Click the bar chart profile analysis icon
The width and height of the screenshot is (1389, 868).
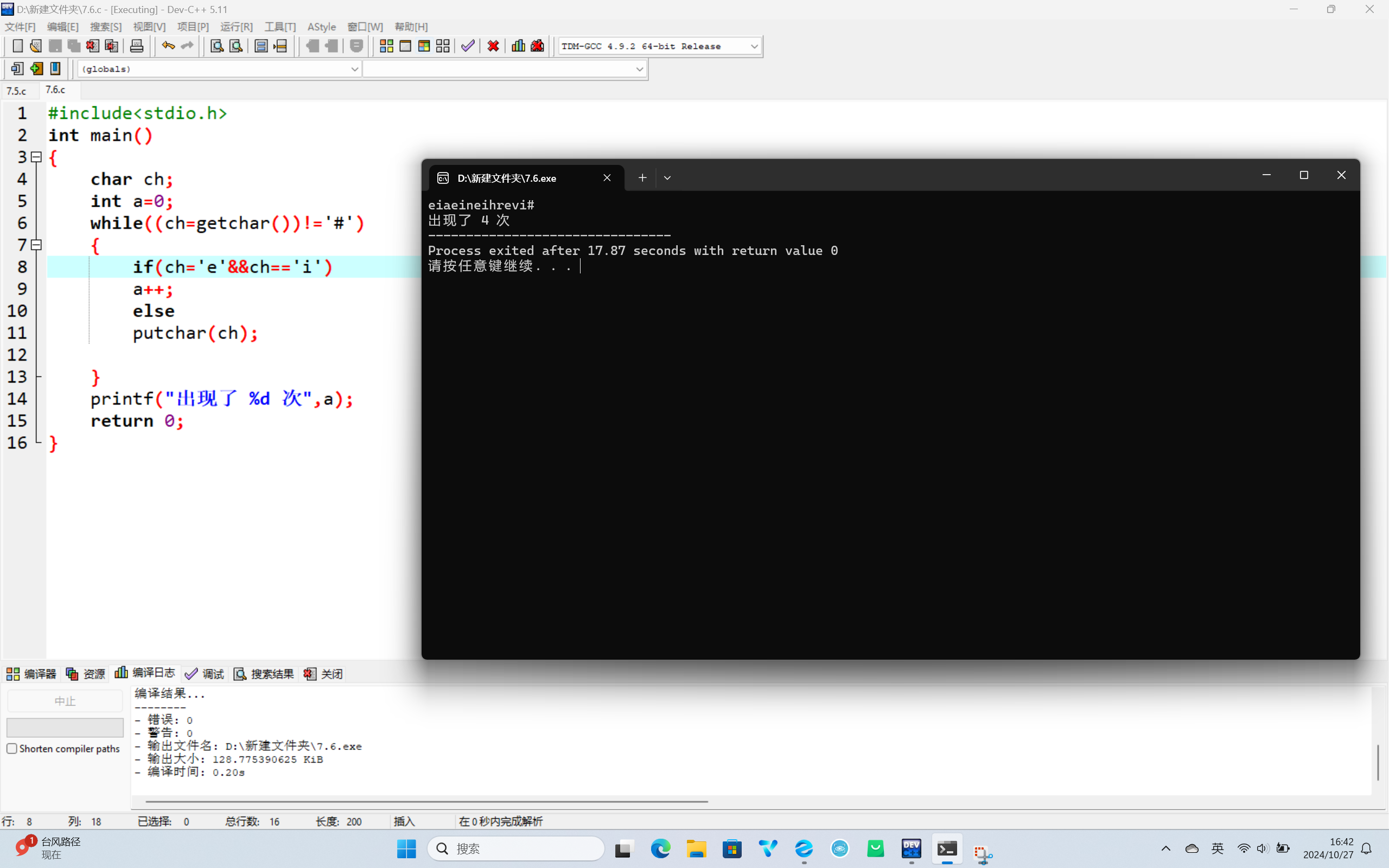[x=518, y=46]
